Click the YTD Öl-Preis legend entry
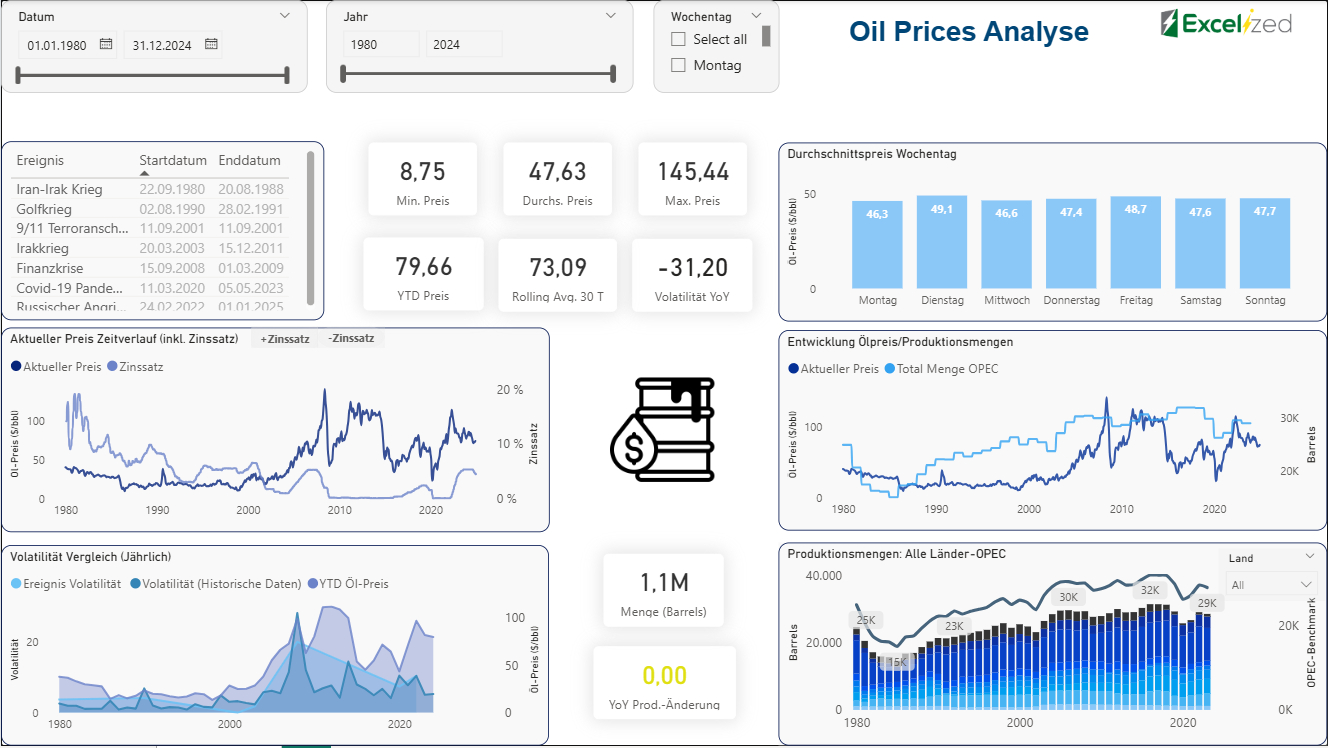Viewport: 1328px width, 748px height. [x=349, y=584]
